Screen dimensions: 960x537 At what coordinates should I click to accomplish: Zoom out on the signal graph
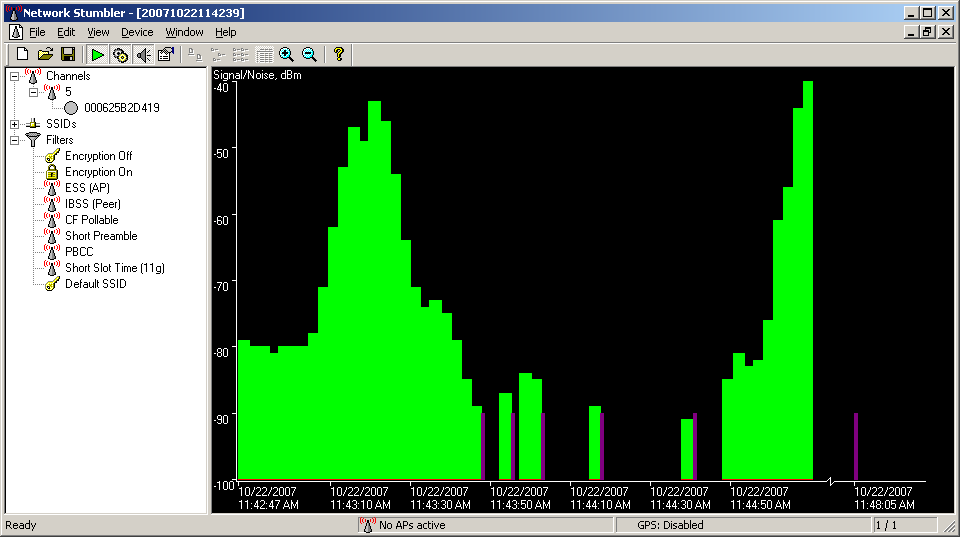click(x=310, y=54)
